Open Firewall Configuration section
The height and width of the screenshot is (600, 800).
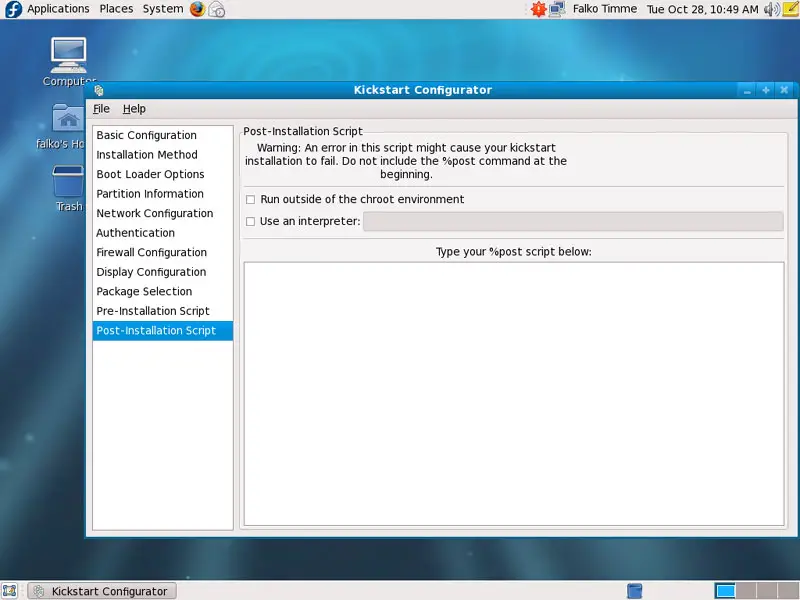pyautogui.click(x=163, y=253)
